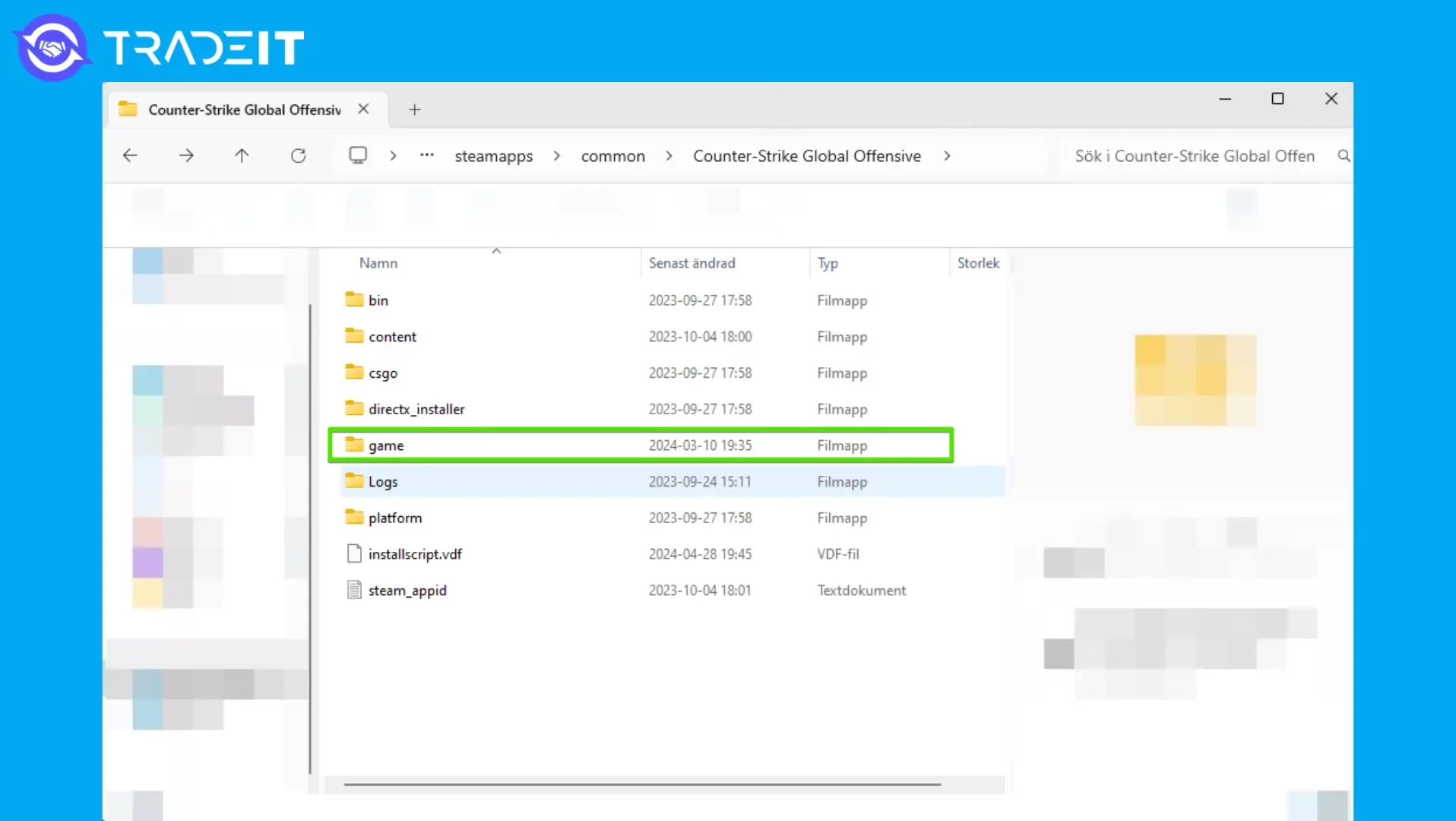Select the Logs folder icon
Viewport: 1456px width, 821px height.
click(354, 480)
